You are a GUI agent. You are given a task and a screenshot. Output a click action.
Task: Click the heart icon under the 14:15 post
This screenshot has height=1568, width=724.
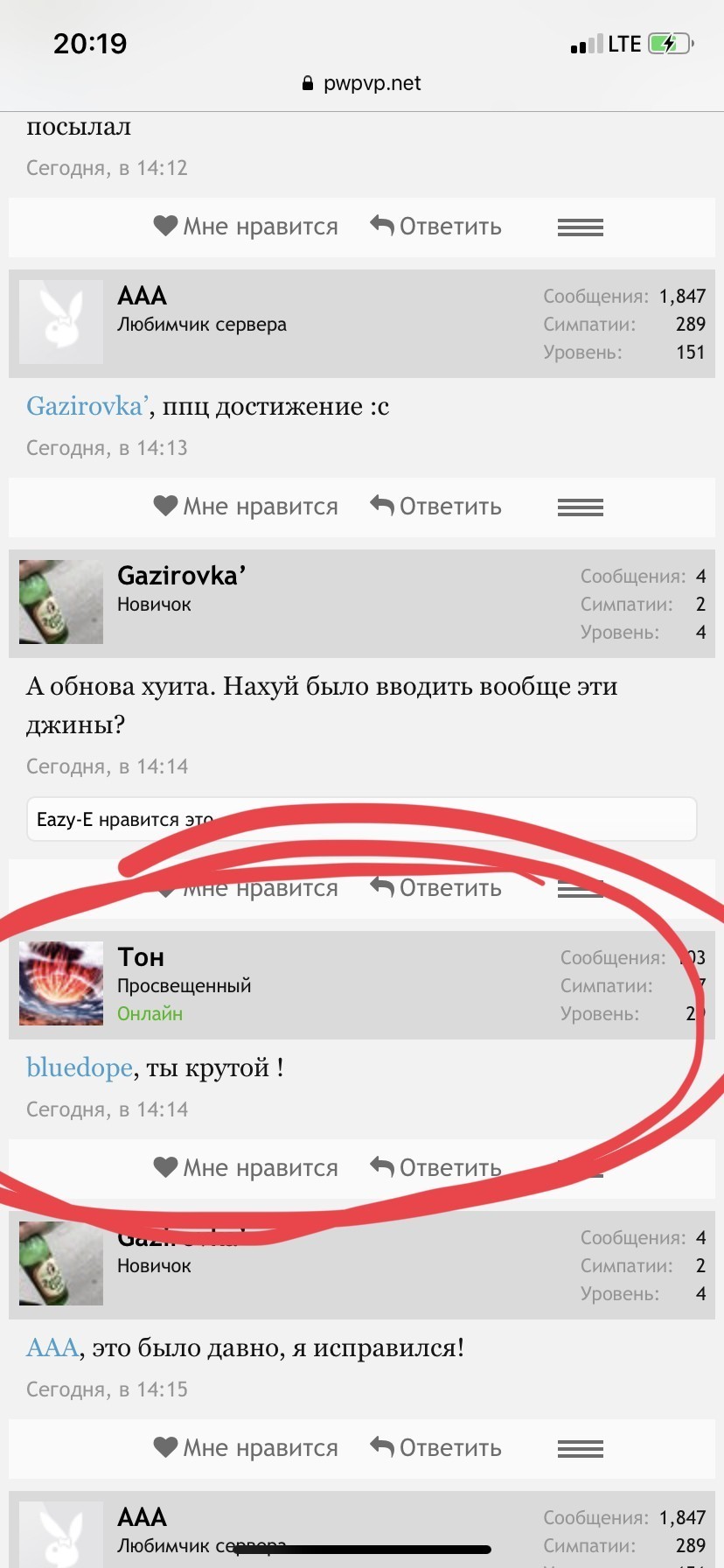[x=165, y=1447]
